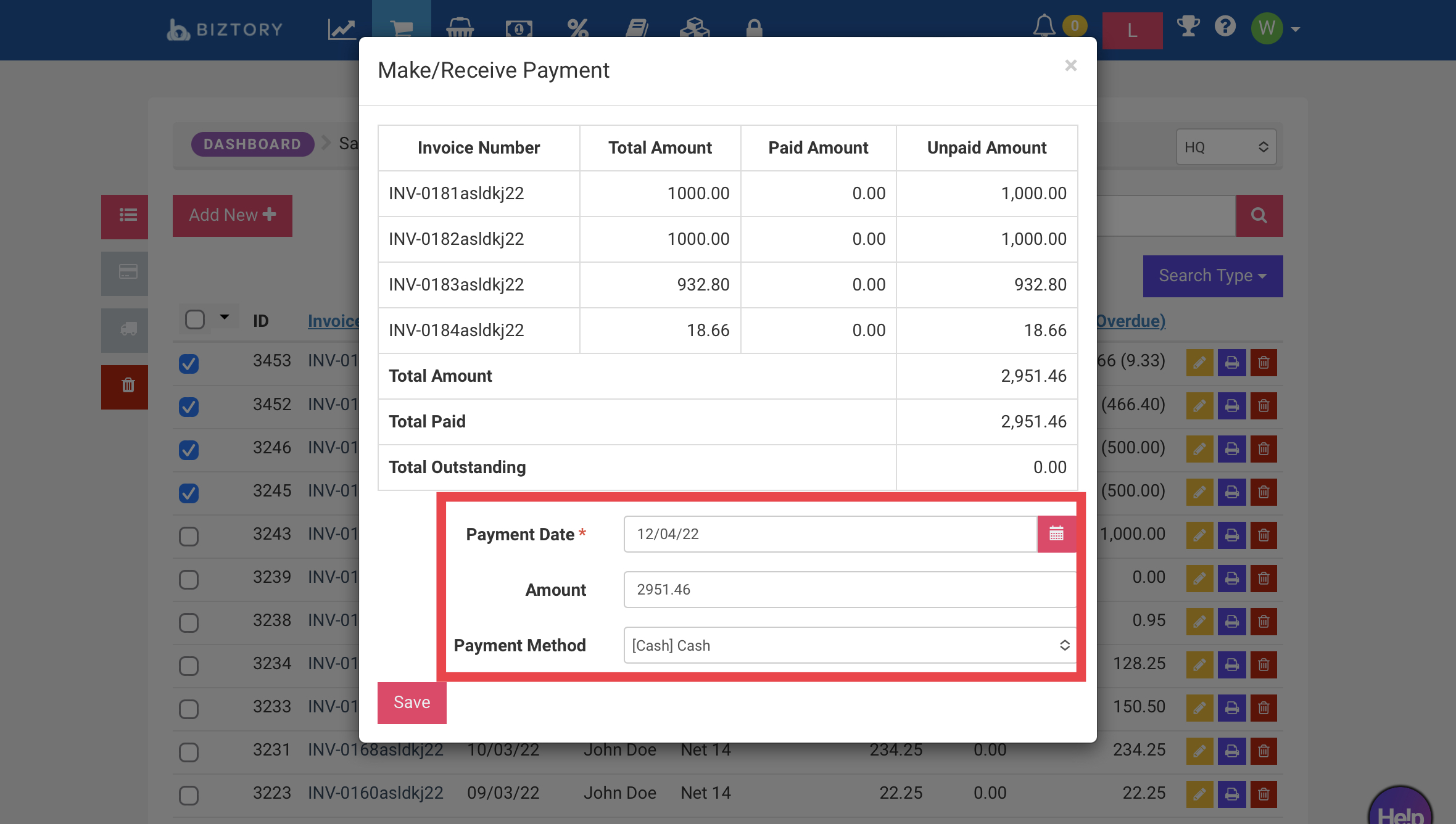Click the notification bell icon
Image resolution: width=1456 pixels, height=824 pixels.
(x=1044, y=27)
